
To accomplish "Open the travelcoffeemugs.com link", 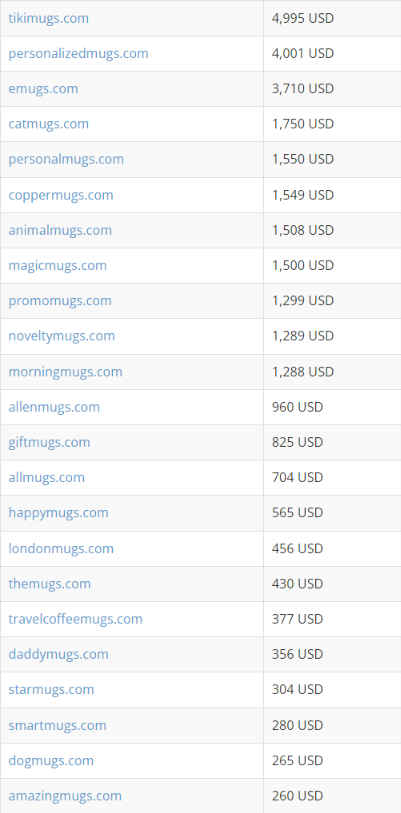I will [x=75, y=619].
